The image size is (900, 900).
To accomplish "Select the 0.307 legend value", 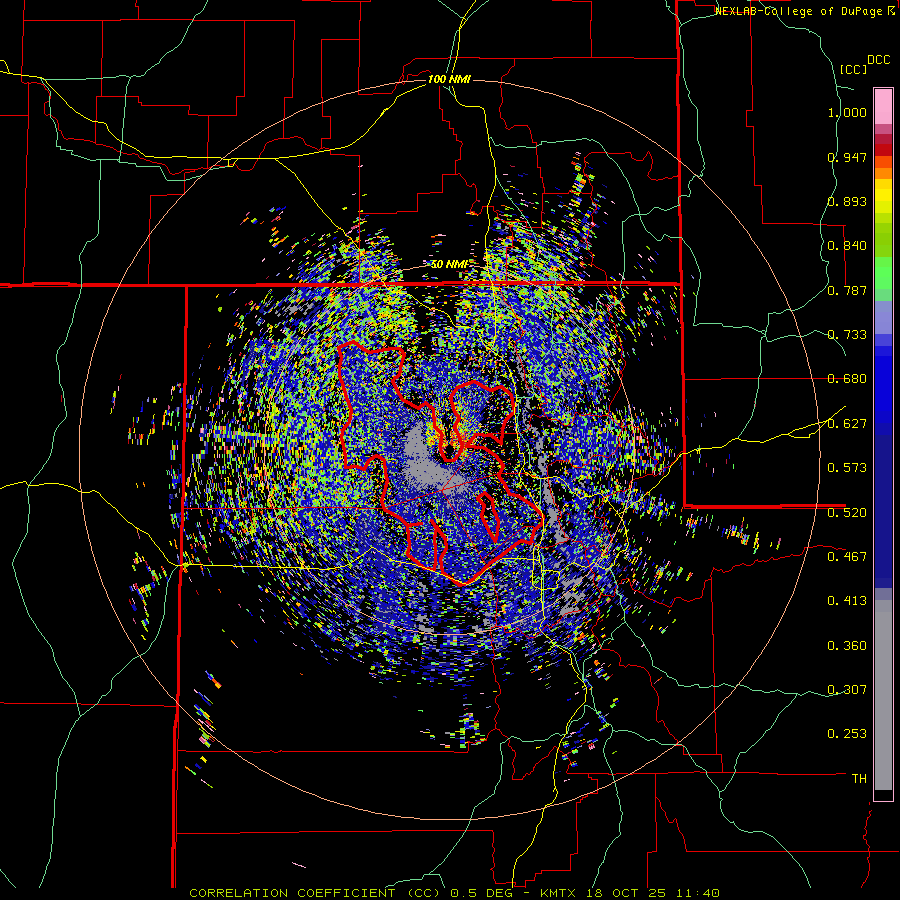I will [x=847, y=690].
